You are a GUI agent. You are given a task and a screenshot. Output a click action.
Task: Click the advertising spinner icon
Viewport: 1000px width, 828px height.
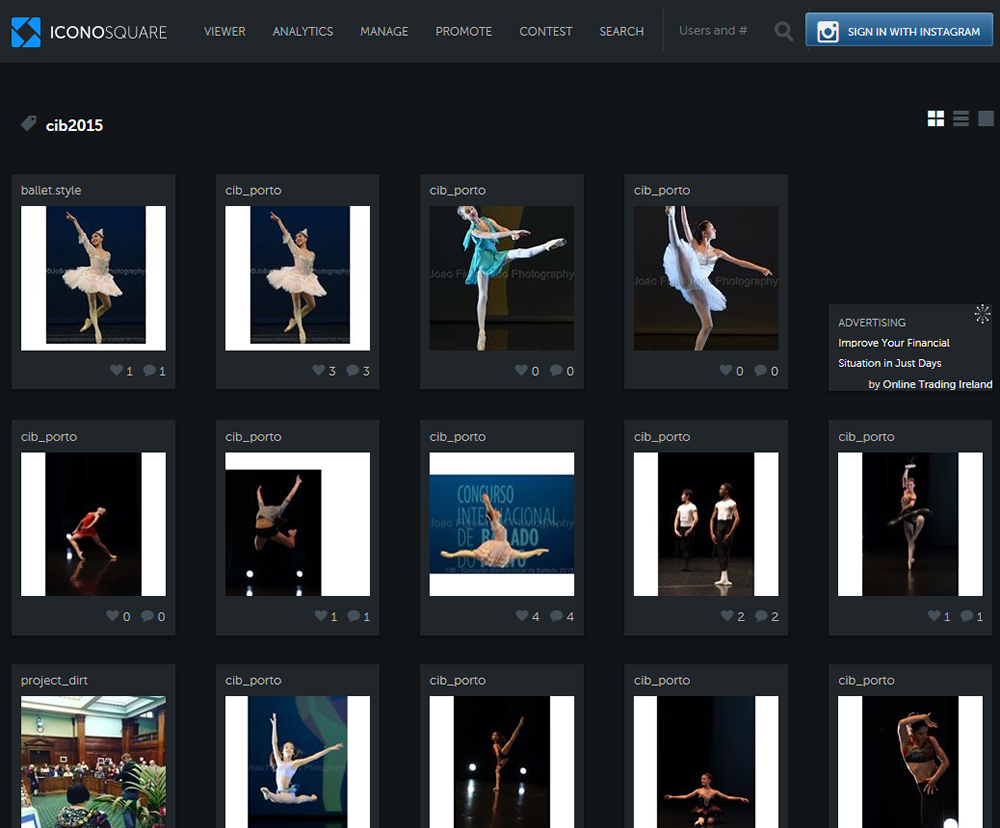(x=982, y=314)
